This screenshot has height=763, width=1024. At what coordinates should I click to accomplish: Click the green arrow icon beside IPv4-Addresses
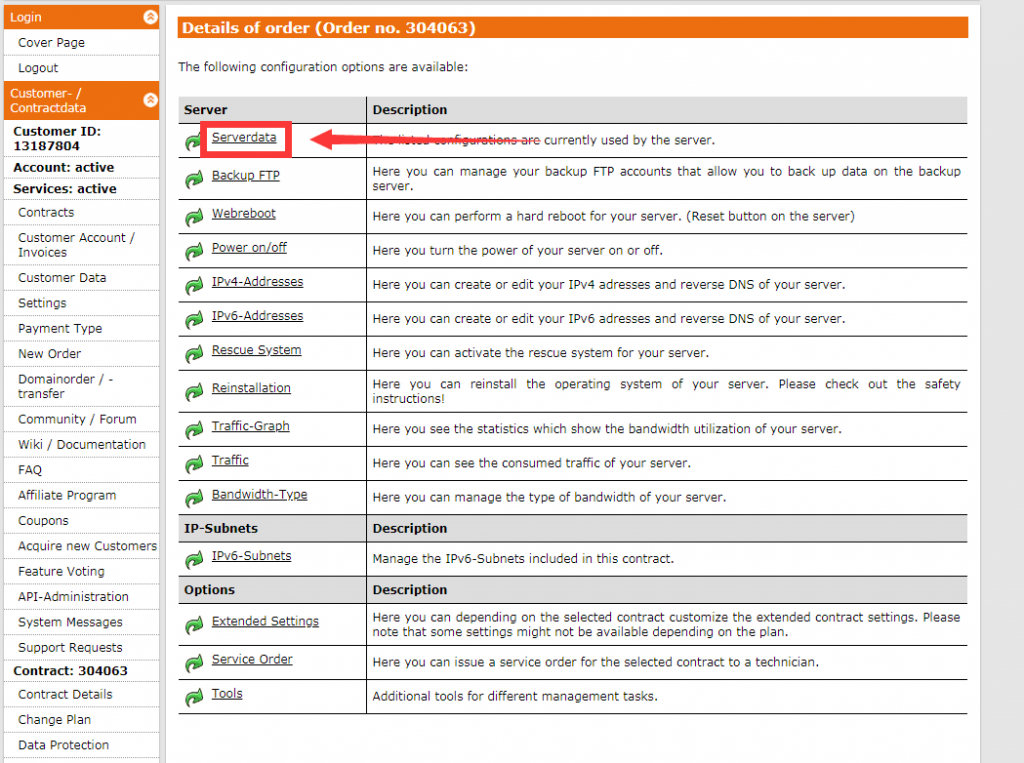(x=194, y=285)
